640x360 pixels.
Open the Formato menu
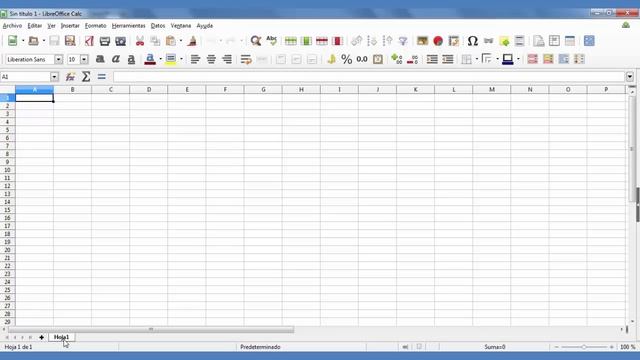tap(96, 26)
